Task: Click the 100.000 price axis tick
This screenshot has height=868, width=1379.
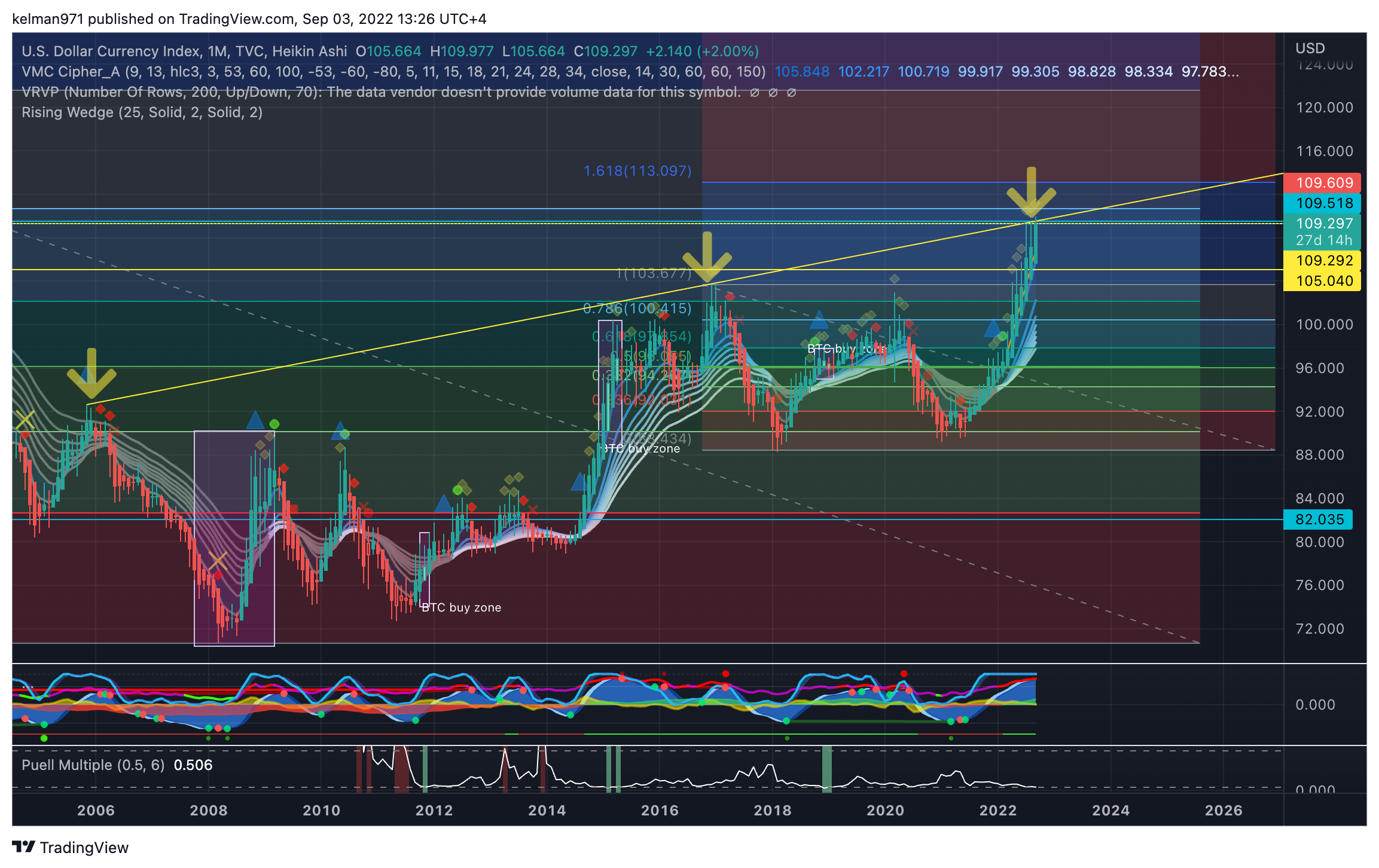Action: (1324, 325)
